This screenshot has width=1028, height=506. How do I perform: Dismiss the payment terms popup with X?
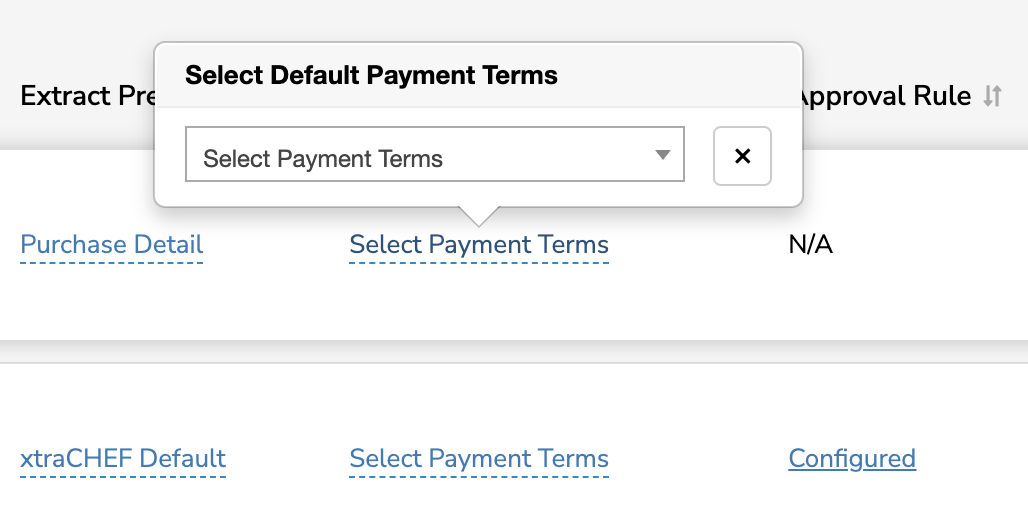click(x=742, y=156)
